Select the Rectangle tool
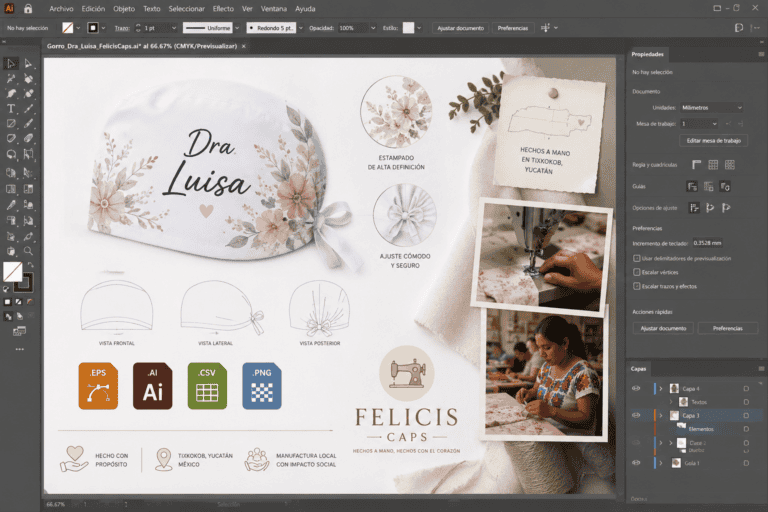The width and height of the screenshot is (768, 512). pos(11,124)
